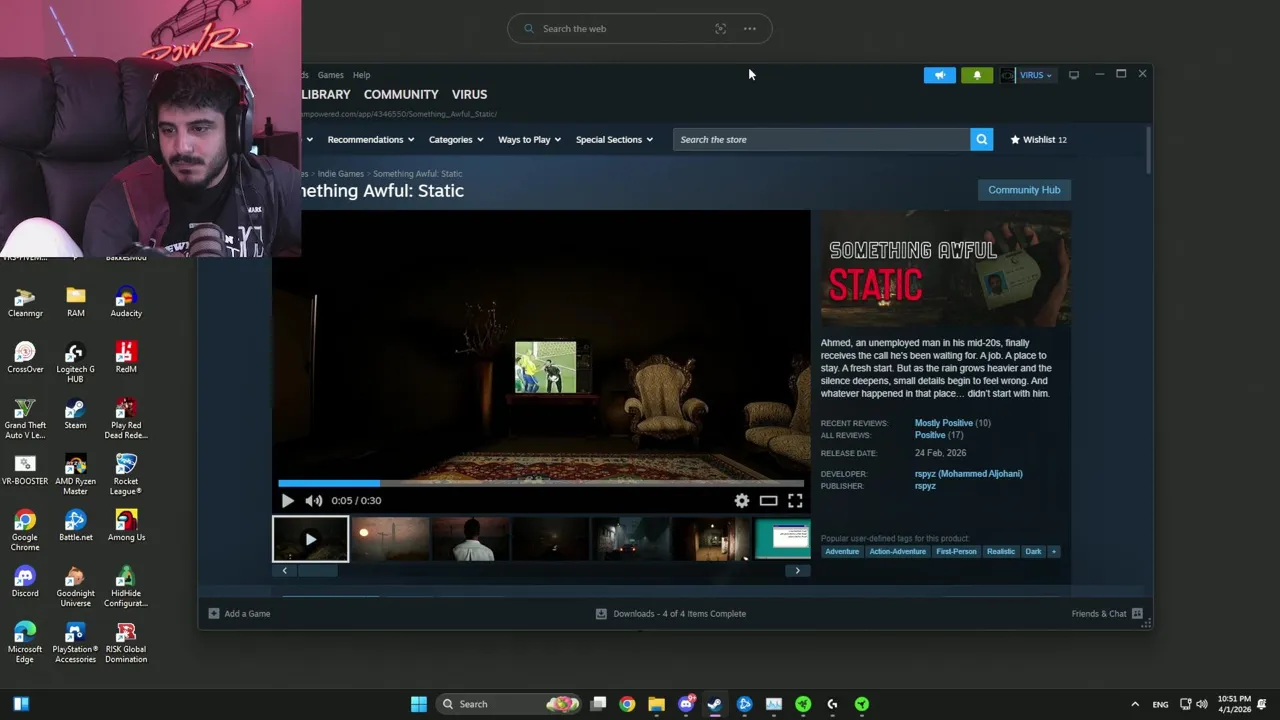Open Friends & Chat panel icon

(1137, 614)
